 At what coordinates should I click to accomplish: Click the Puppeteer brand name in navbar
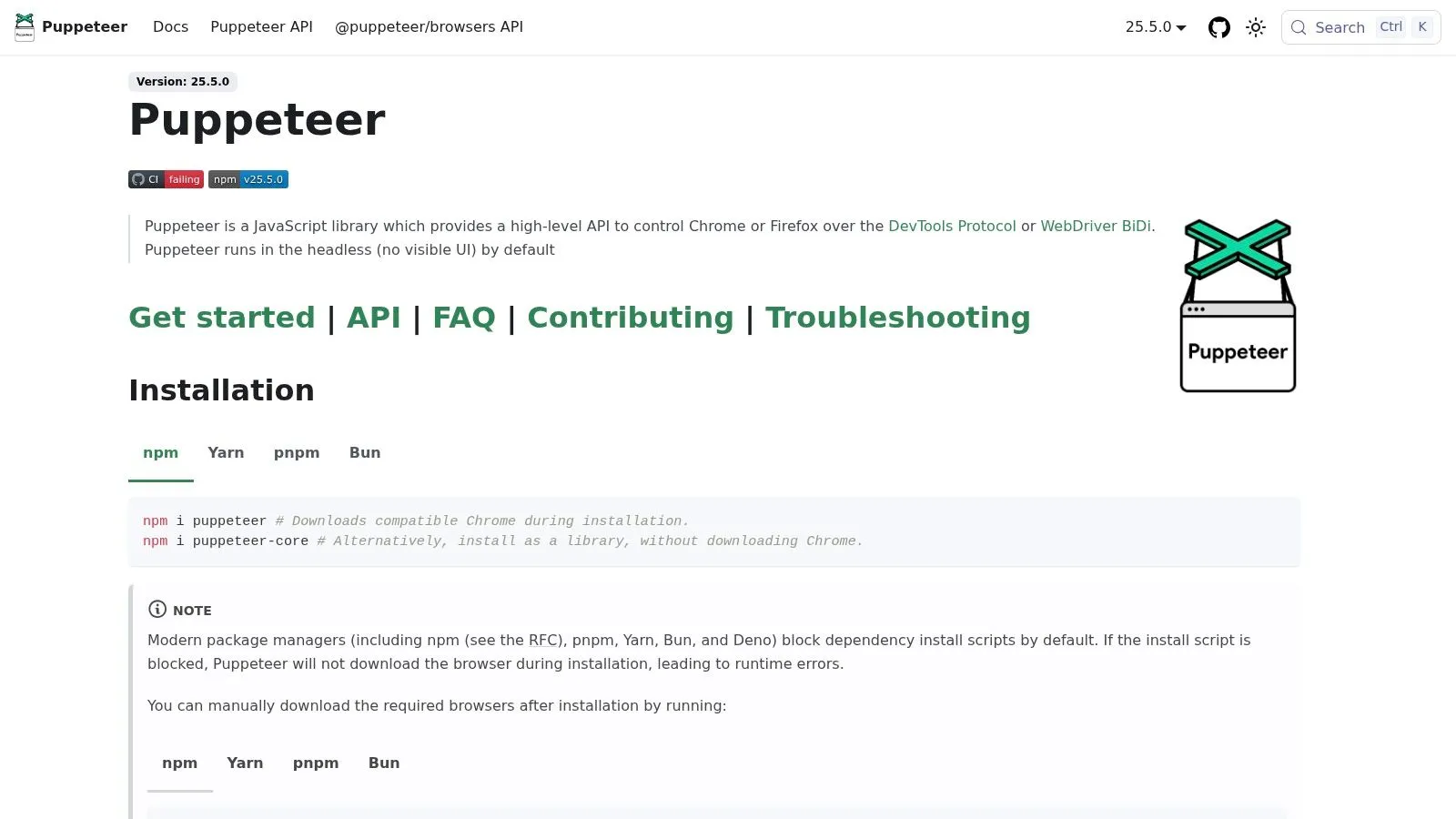[85, 27]
